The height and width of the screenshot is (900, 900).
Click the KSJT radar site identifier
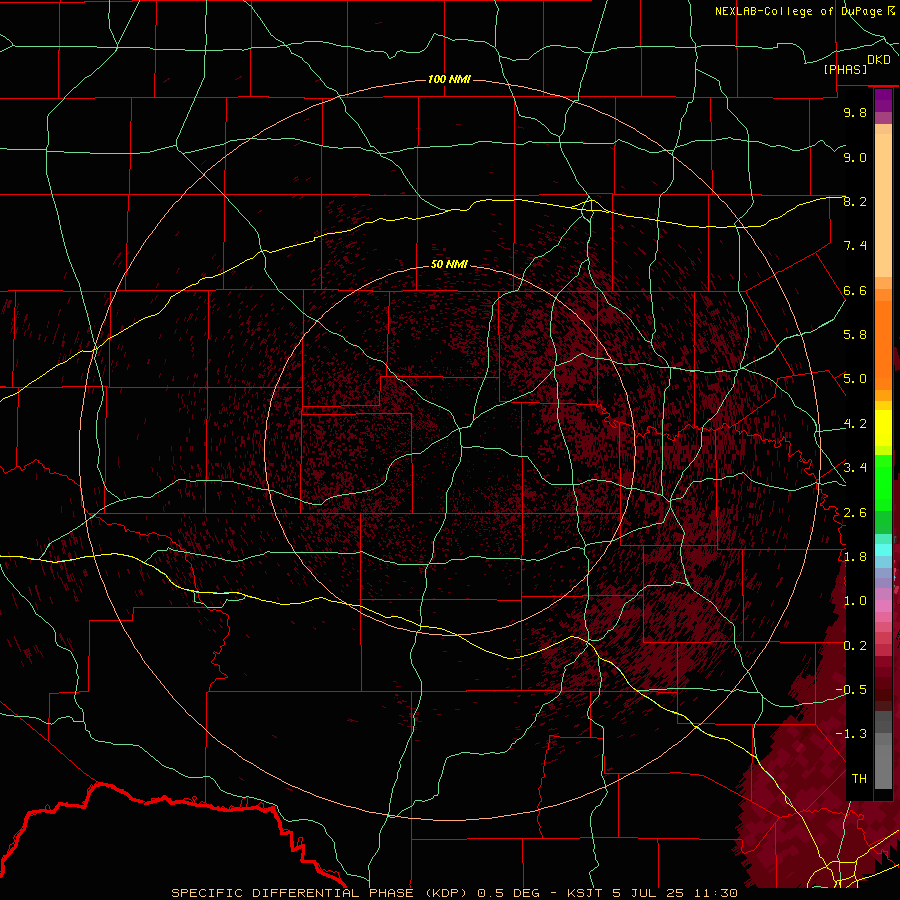pos(585,893)
